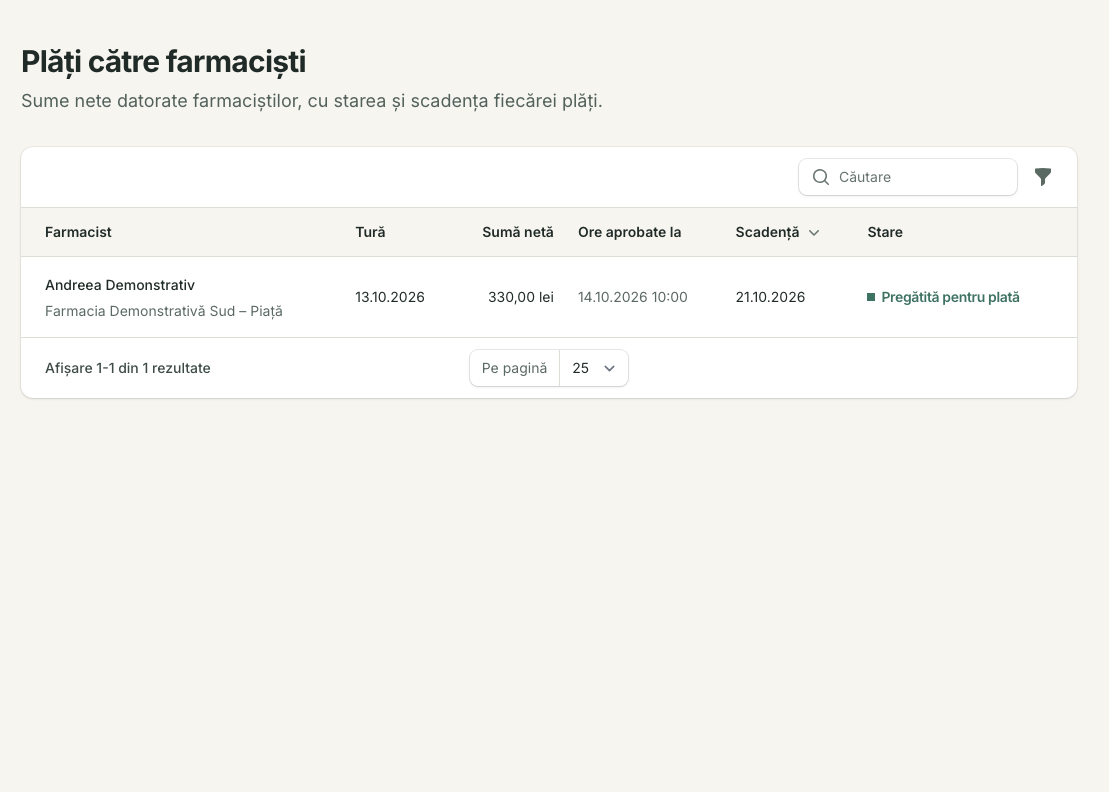The image size is (1109, 792).
Task: Click the Pregătită pentru plată status
Action: (x=943, y=297)
